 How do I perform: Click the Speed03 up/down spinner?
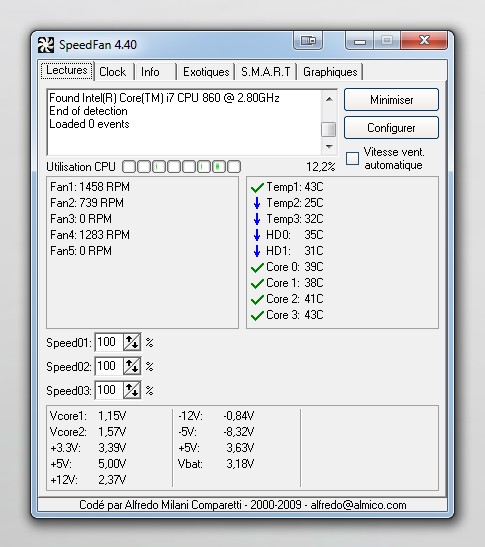[x=132, y=390]
